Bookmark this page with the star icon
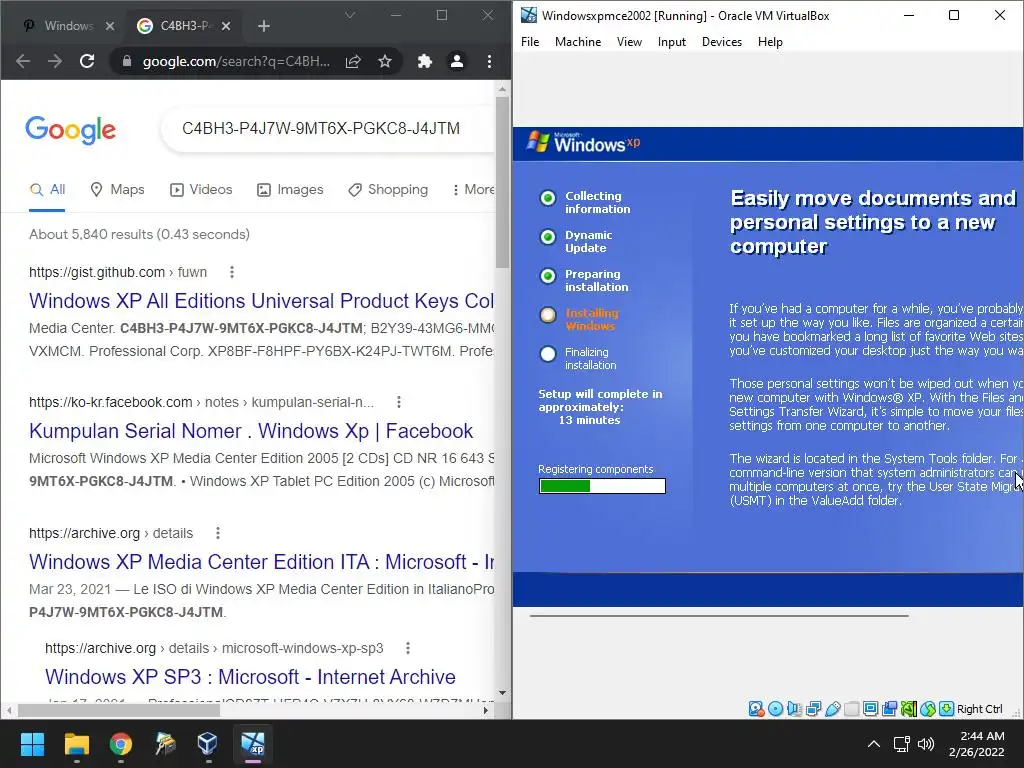Viewport: 1024px width, 768px height. click(385, 61)
